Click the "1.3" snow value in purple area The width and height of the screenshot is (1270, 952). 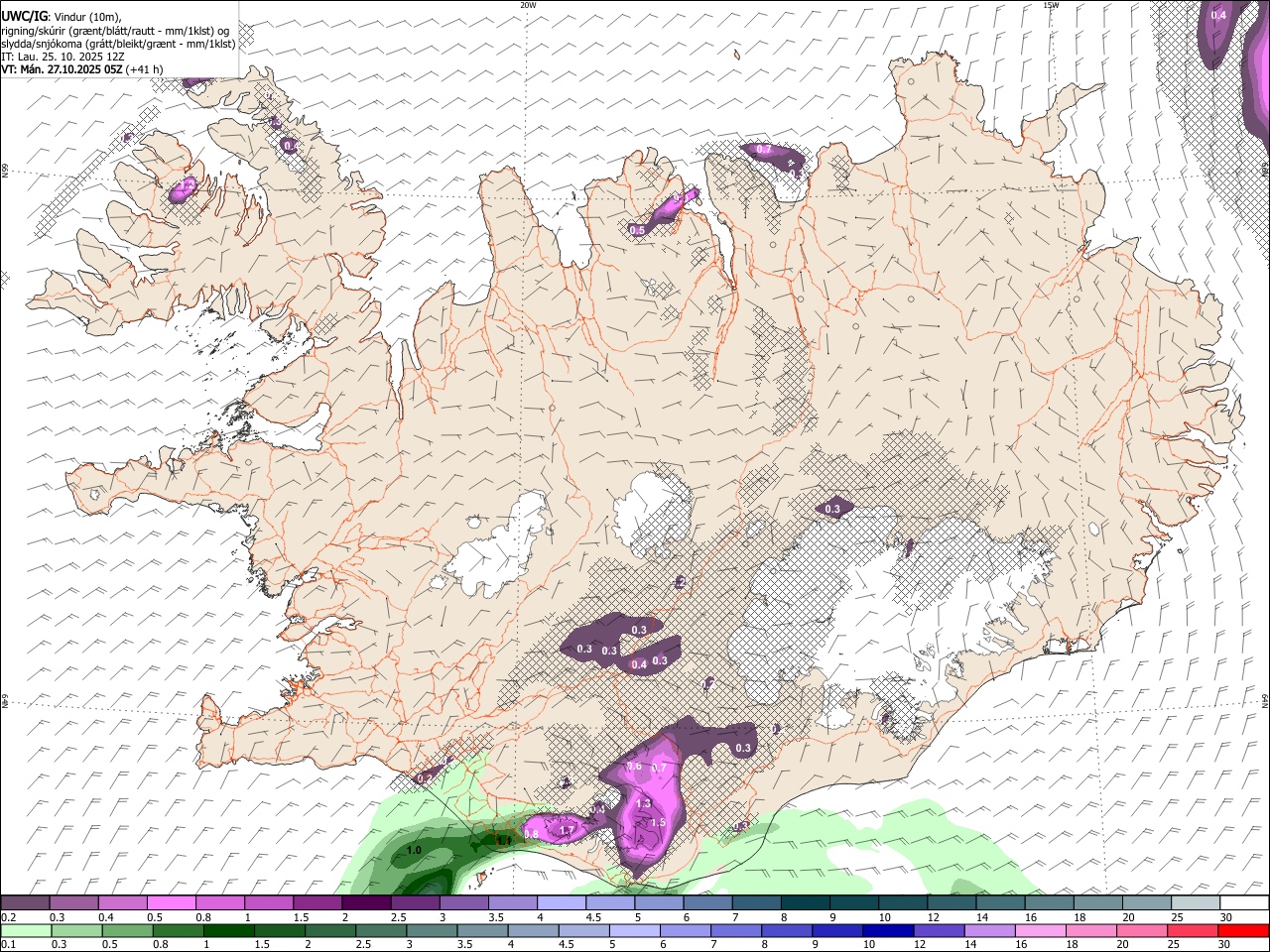(643, 804)
